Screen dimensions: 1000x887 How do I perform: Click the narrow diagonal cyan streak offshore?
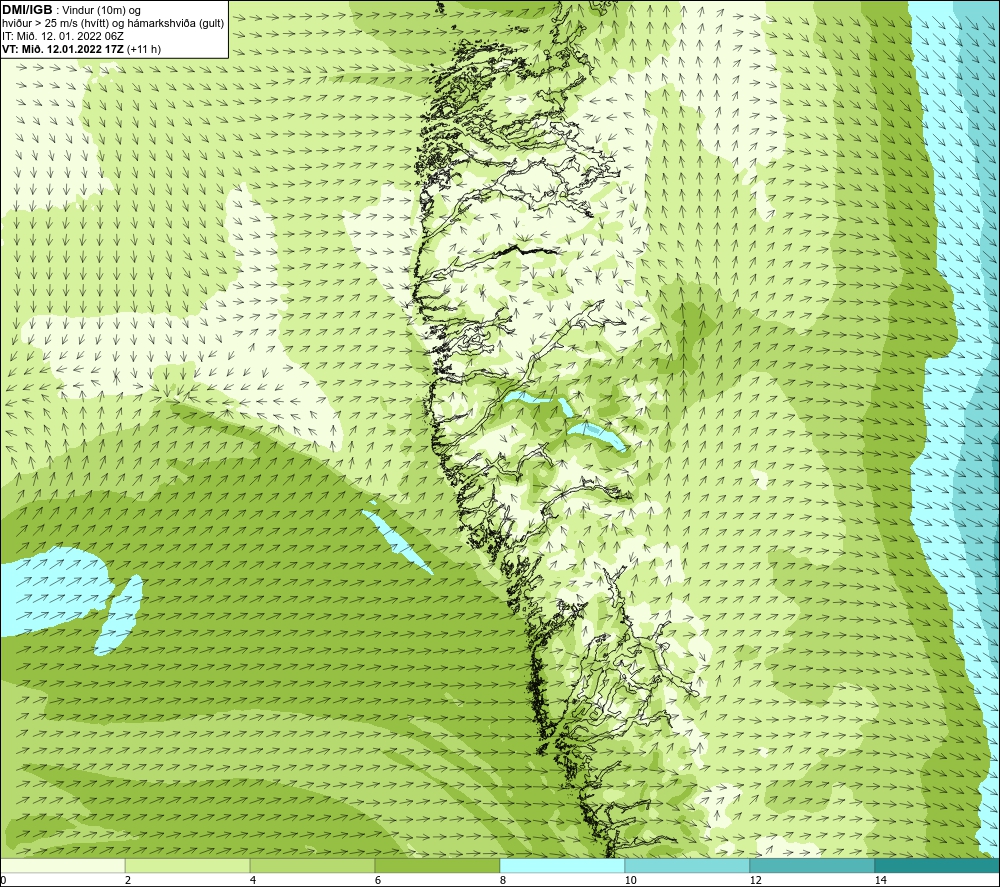coord(399,540)
